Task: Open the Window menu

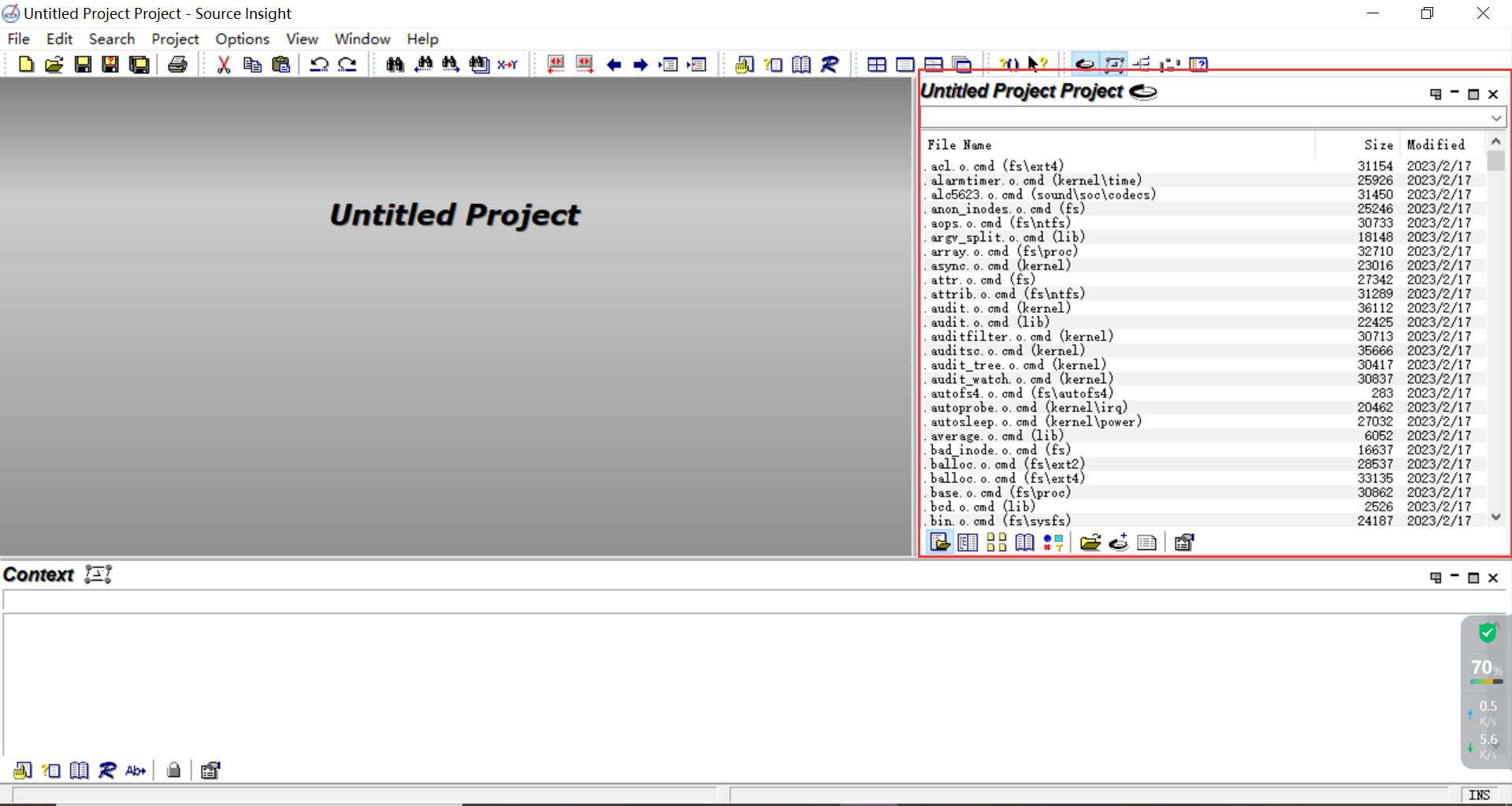Action: pos(362,39)
